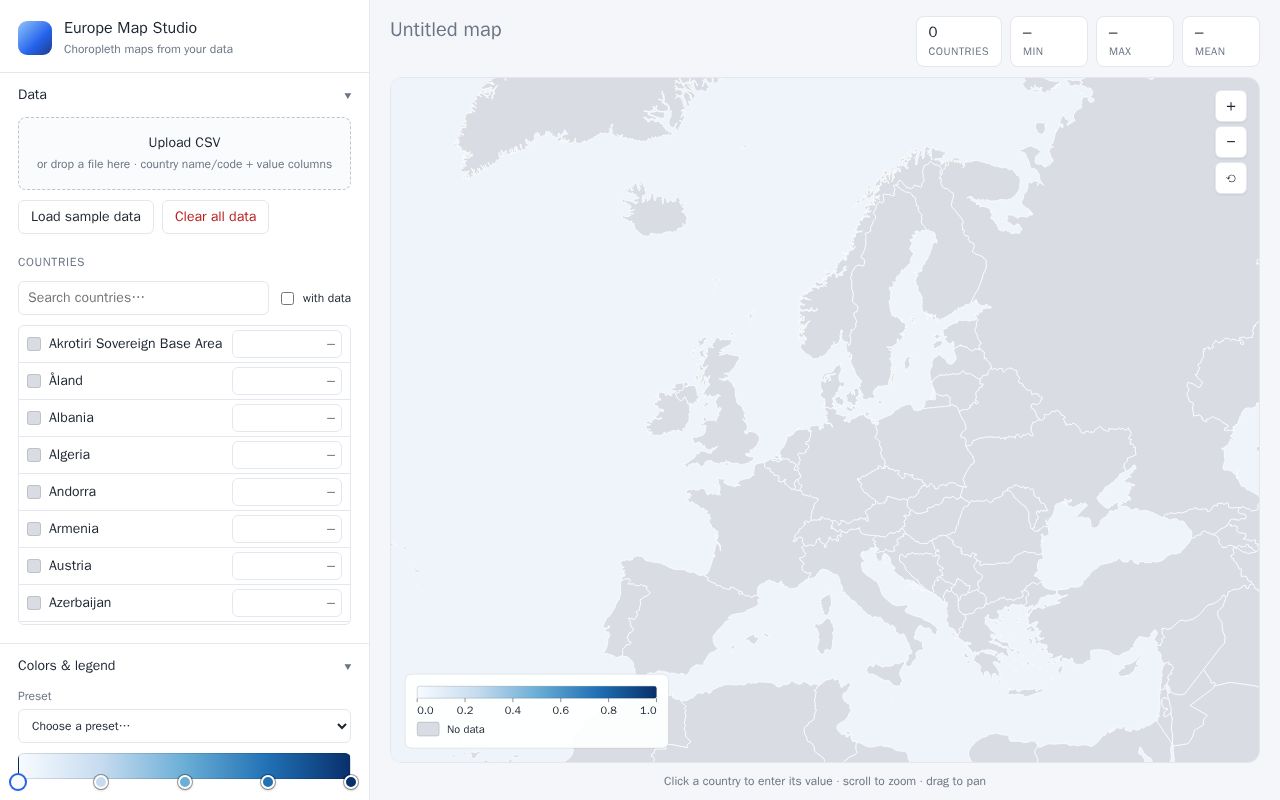
Task: Click the Untitled map title
Action: click(446, 30)
